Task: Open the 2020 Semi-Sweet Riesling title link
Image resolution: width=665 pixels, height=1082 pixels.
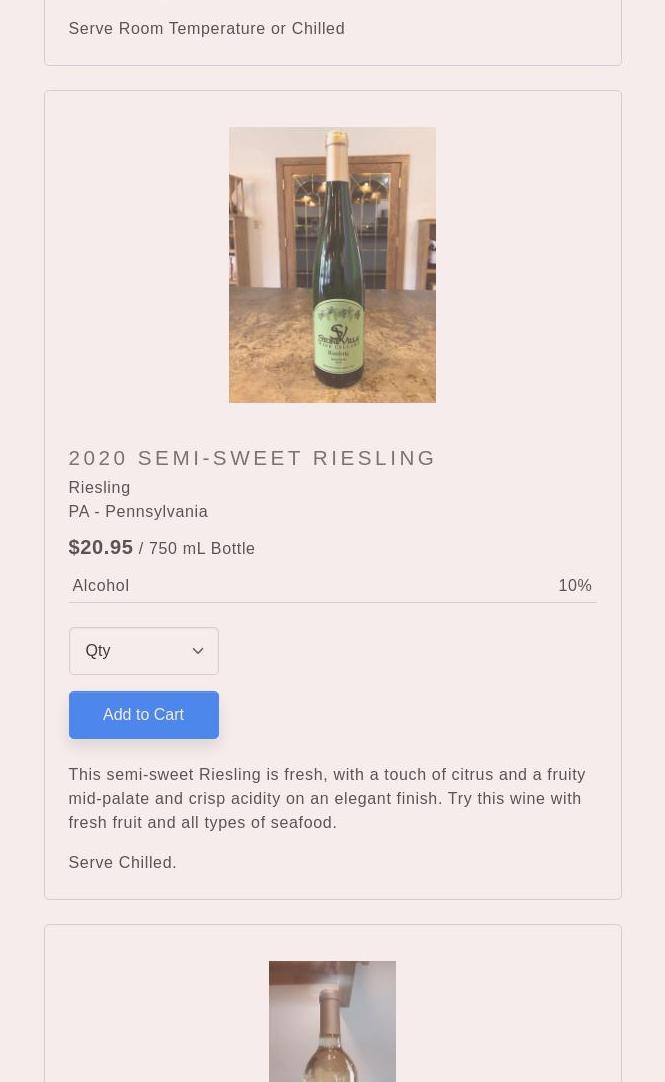Action: click(x=252, y=457)
